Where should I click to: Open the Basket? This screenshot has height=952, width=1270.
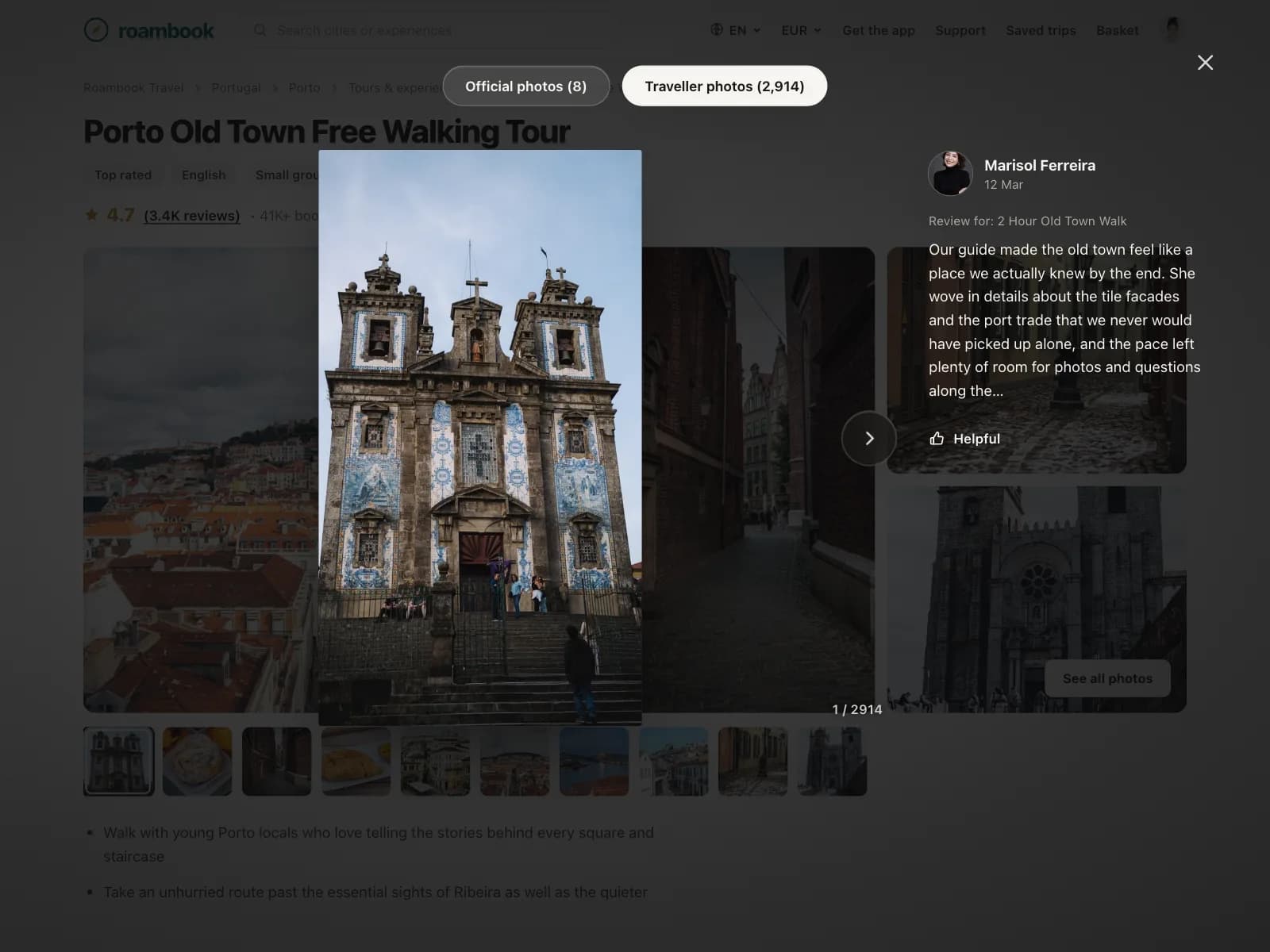pos(1118,30)
